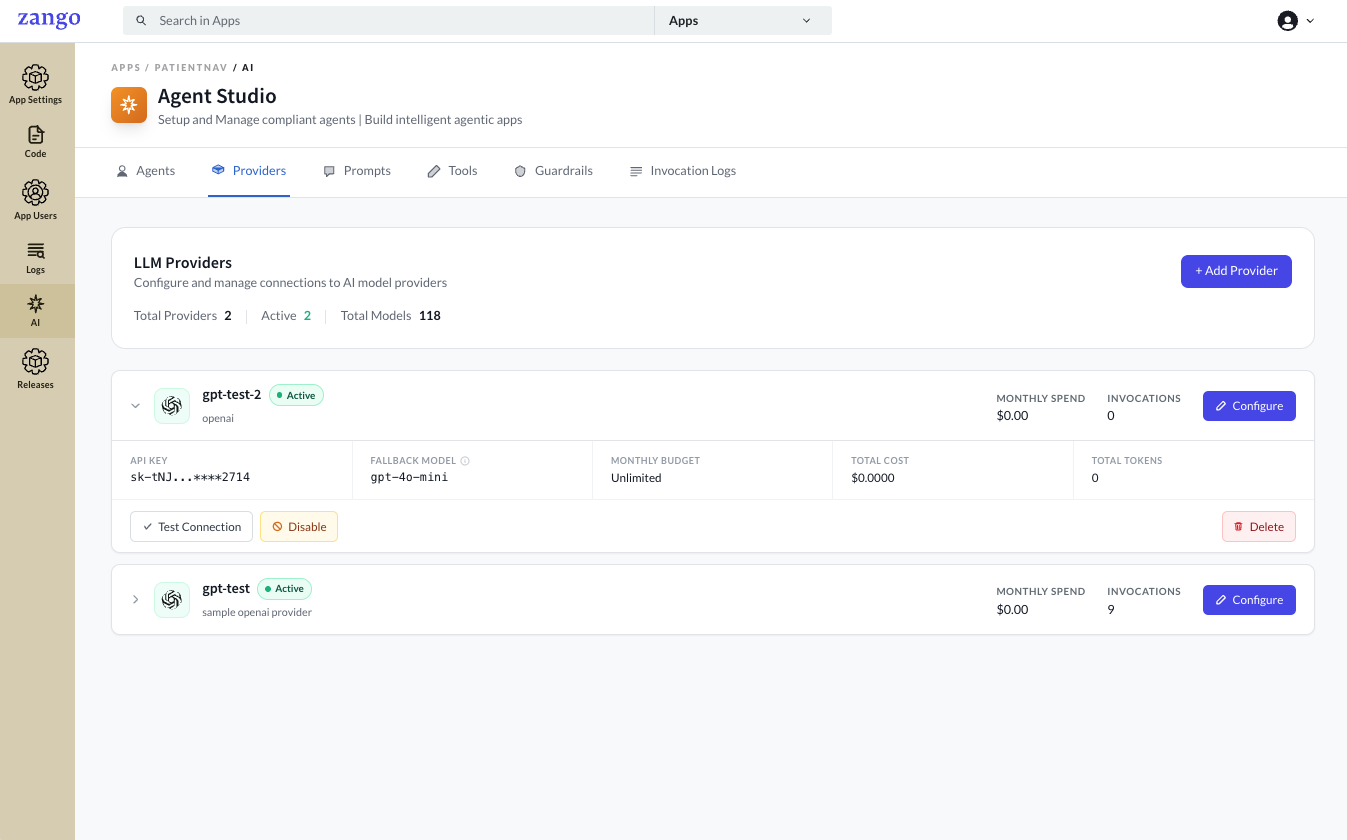Open the Code section in the sidebar
Viewport: 1347px width, 840px height.
pyautogui.click(x=36, y=142)
